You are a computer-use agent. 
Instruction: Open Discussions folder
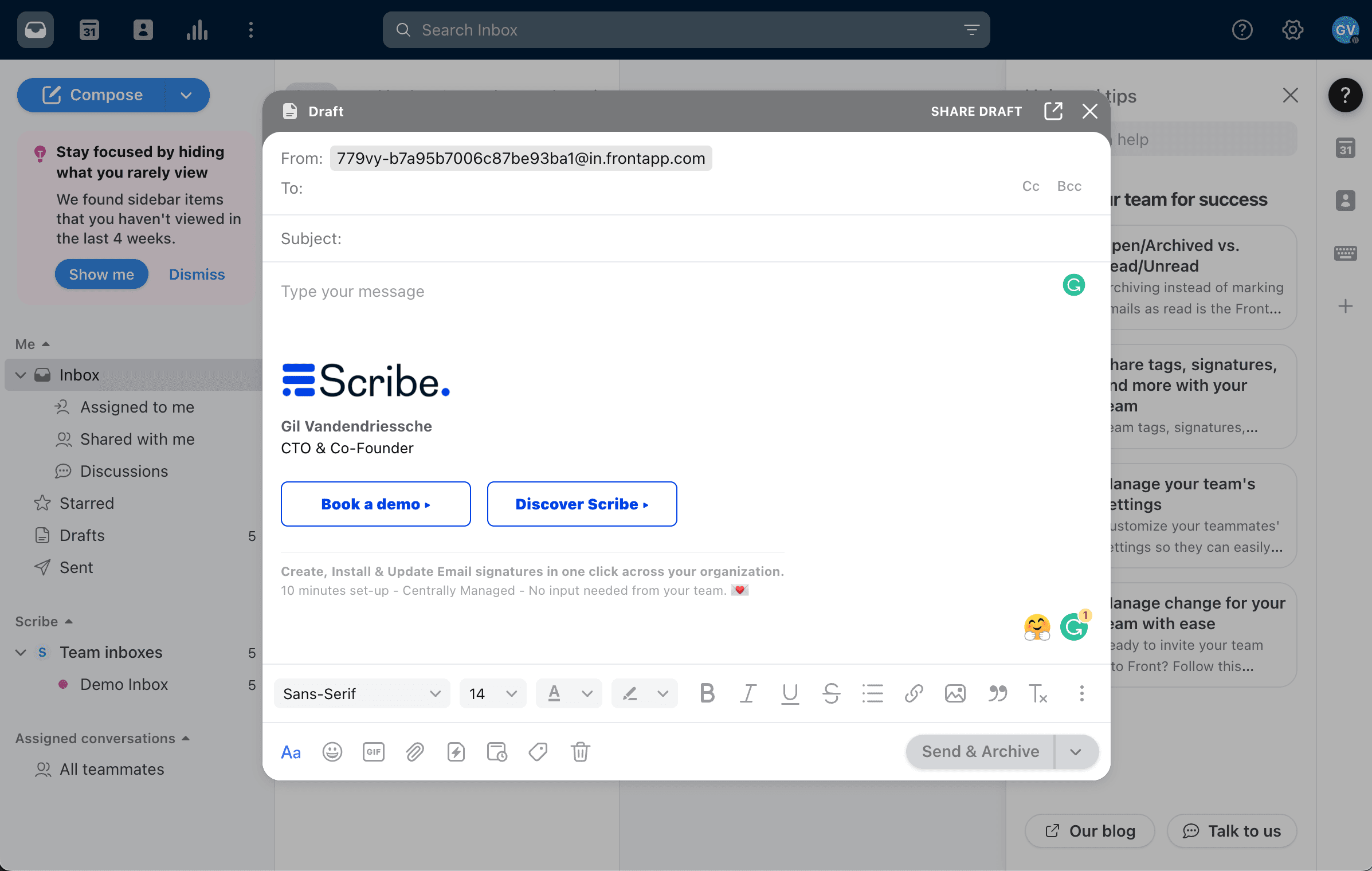click(124, 472)
